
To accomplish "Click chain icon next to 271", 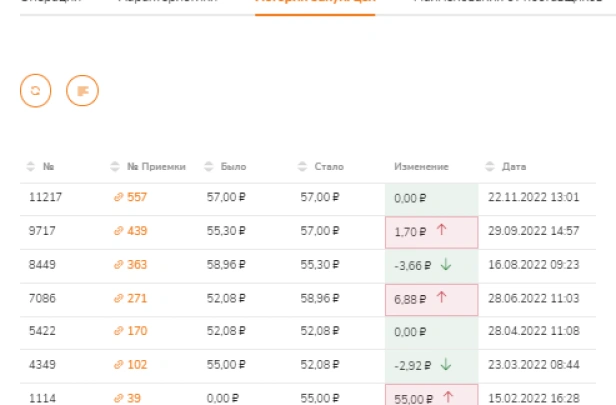I will coord(118,299).
